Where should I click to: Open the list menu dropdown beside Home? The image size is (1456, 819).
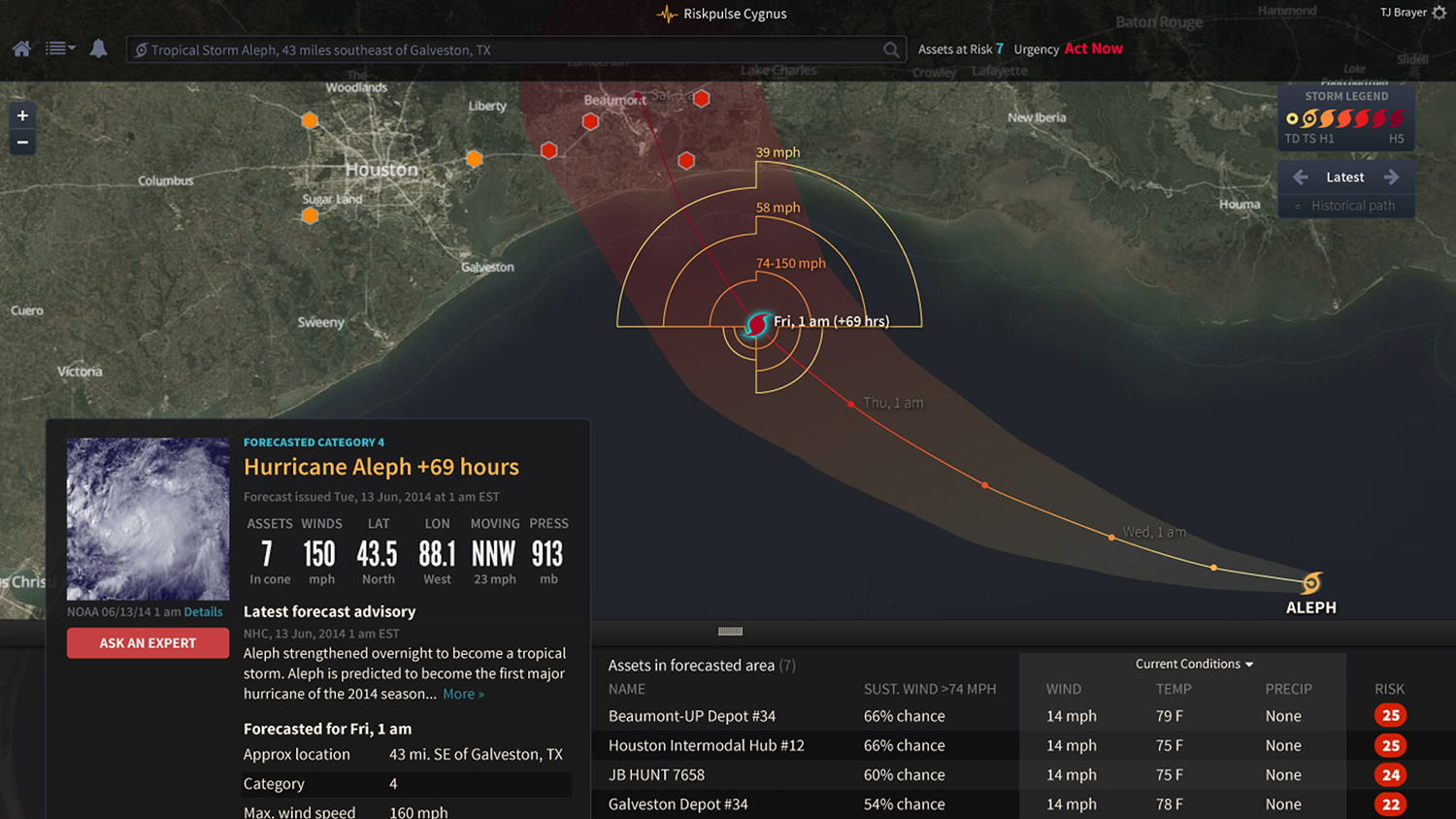[60, 49]
